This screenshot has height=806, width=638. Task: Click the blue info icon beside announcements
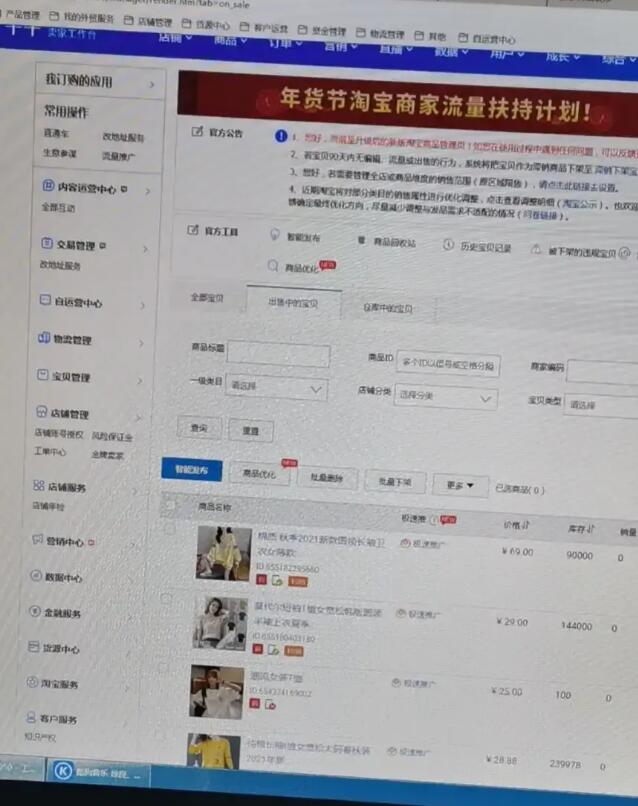pyautogui.click(x=281, y=136)
